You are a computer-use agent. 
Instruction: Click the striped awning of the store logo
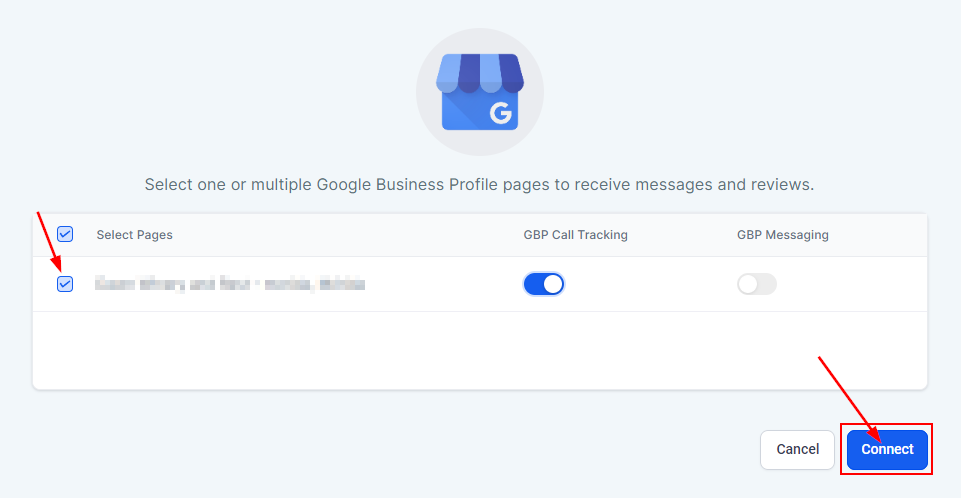point(479,72)
